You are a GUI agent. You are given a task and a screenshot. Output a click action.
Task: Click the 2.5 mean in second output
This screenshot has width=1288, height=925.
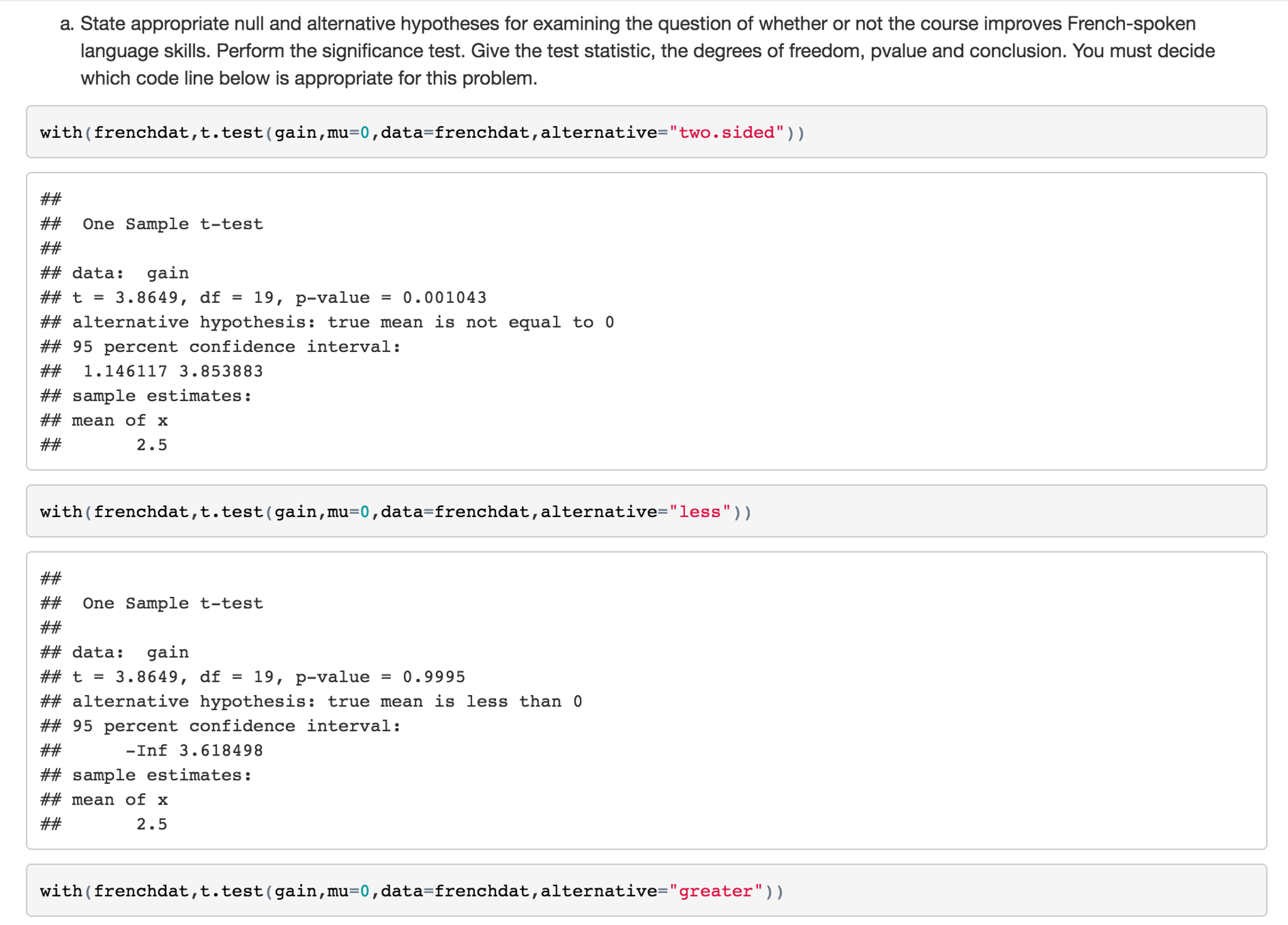[152, 824]
